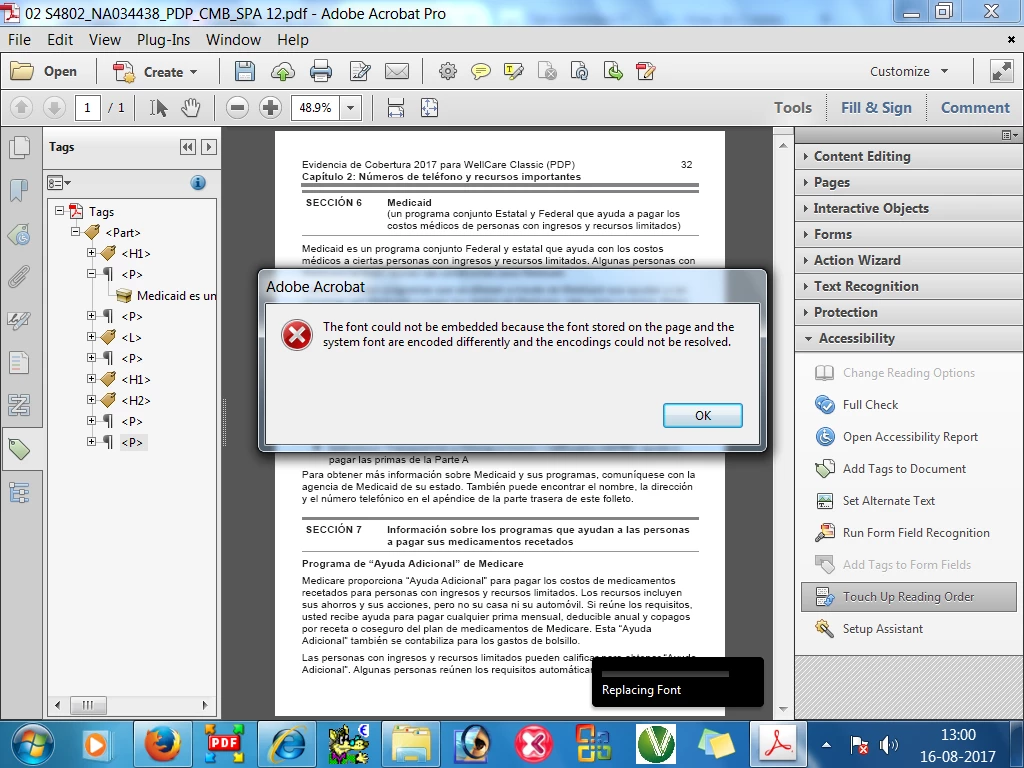Toggle read mode with the expand arrows icon
Screen dimensions: 1024x768
(x=1002, y=71)
